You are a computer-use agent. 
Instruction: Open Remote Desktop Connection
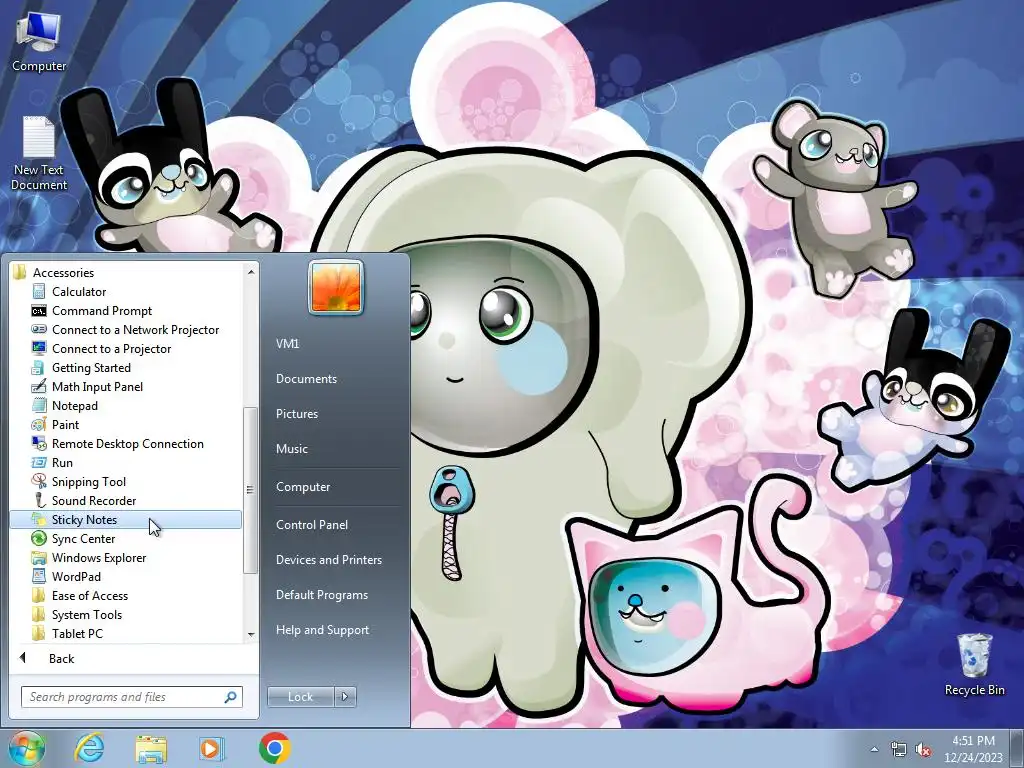(x=127, y=443)
